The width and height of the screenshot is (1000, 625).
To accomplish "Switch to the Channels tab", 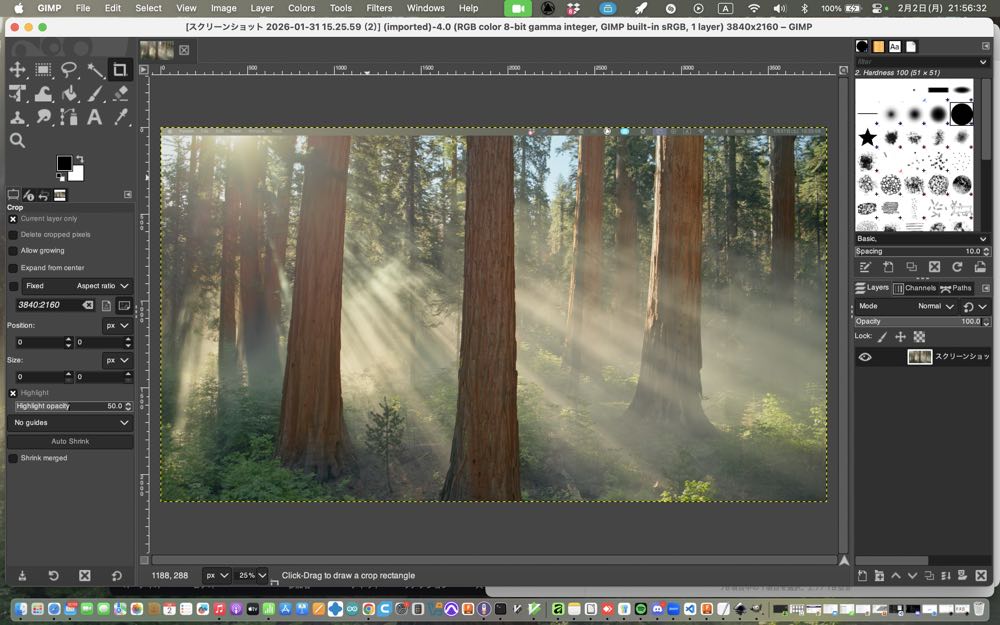I will 914,288.
